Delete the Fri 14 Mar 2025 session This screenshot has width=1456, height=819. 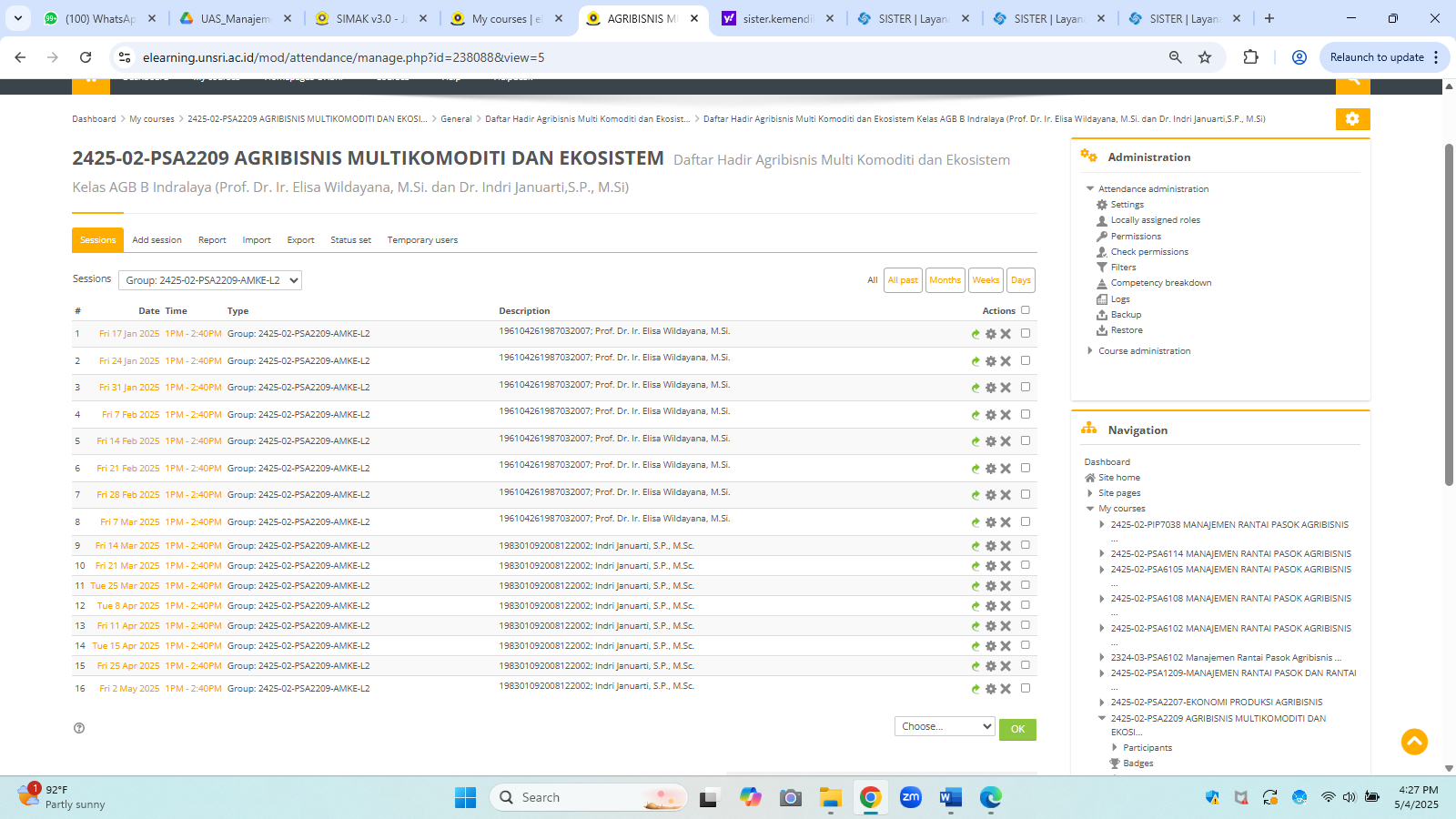pyautogui.click(x=1006, y=546)
